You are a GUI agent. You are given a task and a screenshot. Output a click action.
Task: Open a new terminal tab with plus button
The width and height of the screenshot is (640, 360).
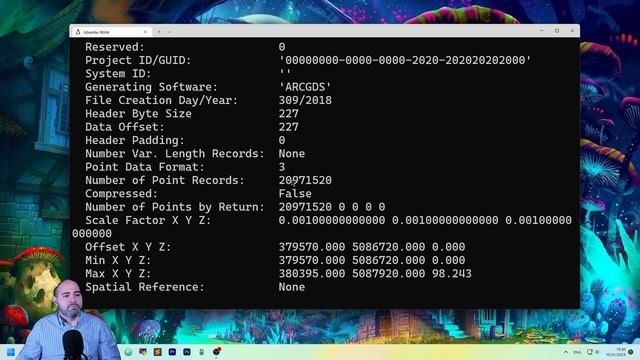[x=159, y=32]
